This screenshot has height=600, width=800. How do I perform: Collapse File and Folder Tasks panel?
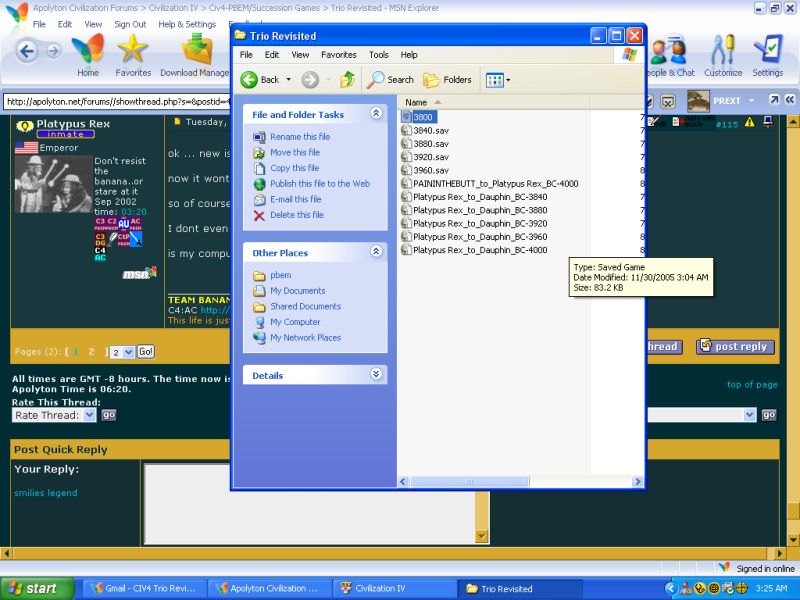coord(376,114)
